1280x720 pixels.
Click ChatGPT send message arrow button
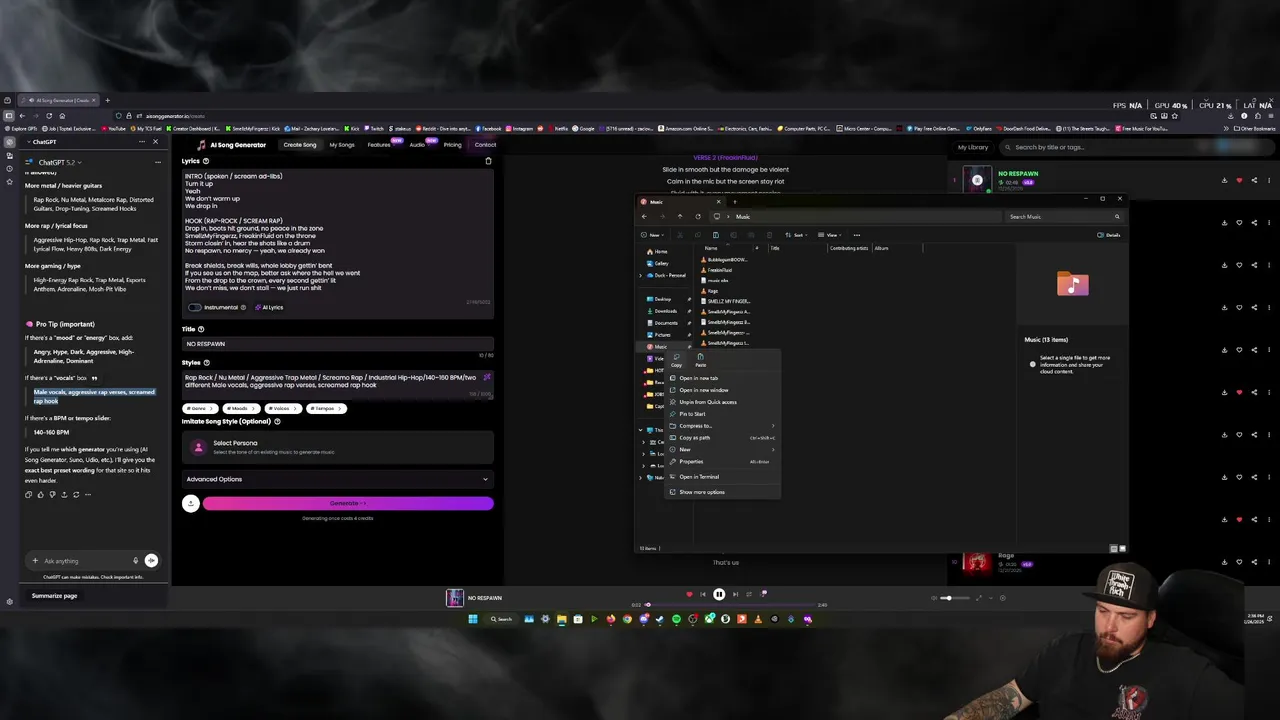151,561
